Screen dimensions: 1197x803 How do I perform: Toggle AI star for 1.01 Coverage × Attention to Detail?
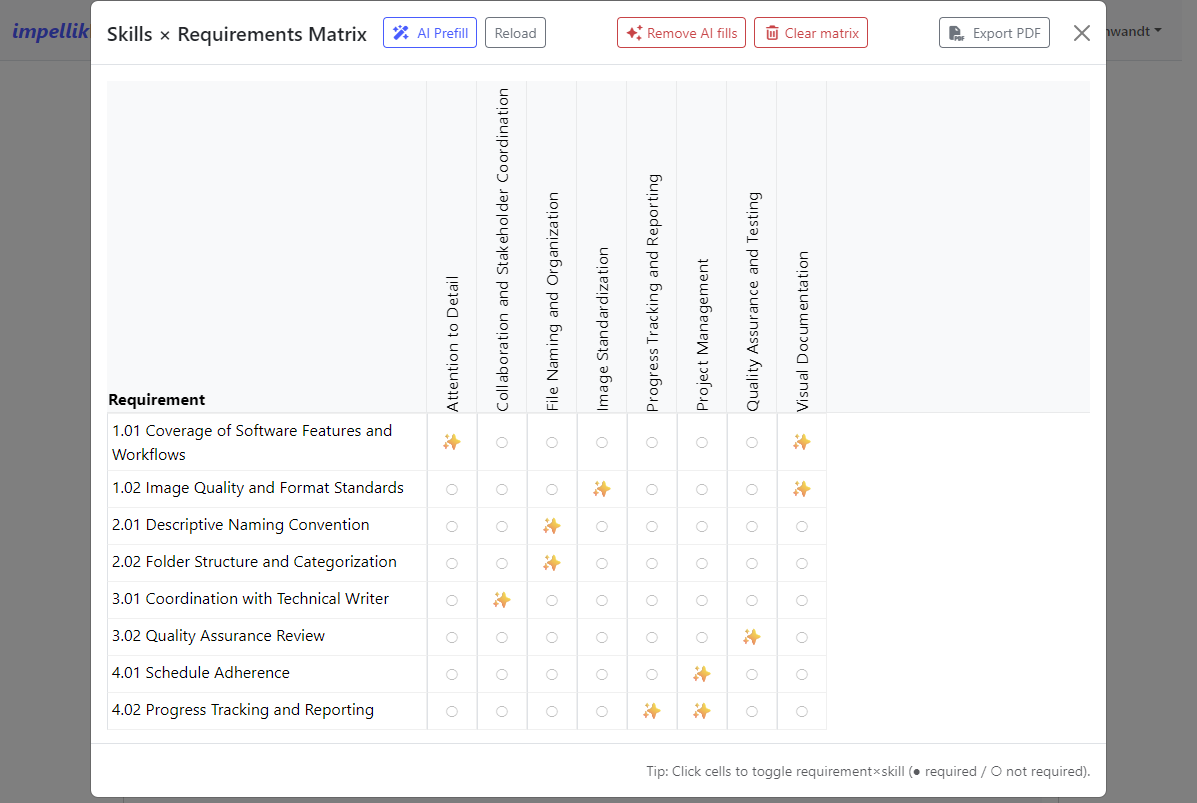tap(452, 442)
